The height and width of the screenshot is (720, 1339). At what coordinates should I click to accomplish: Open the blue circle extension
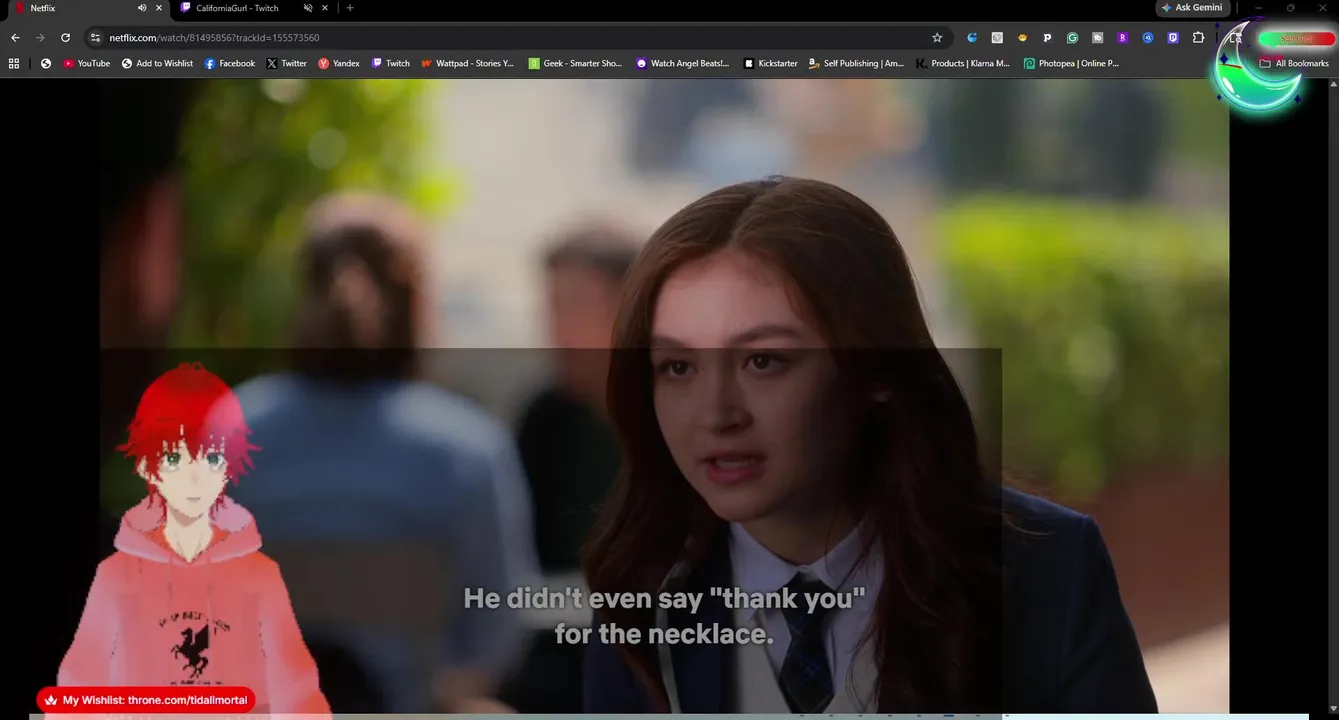[x=1148, y=38]
